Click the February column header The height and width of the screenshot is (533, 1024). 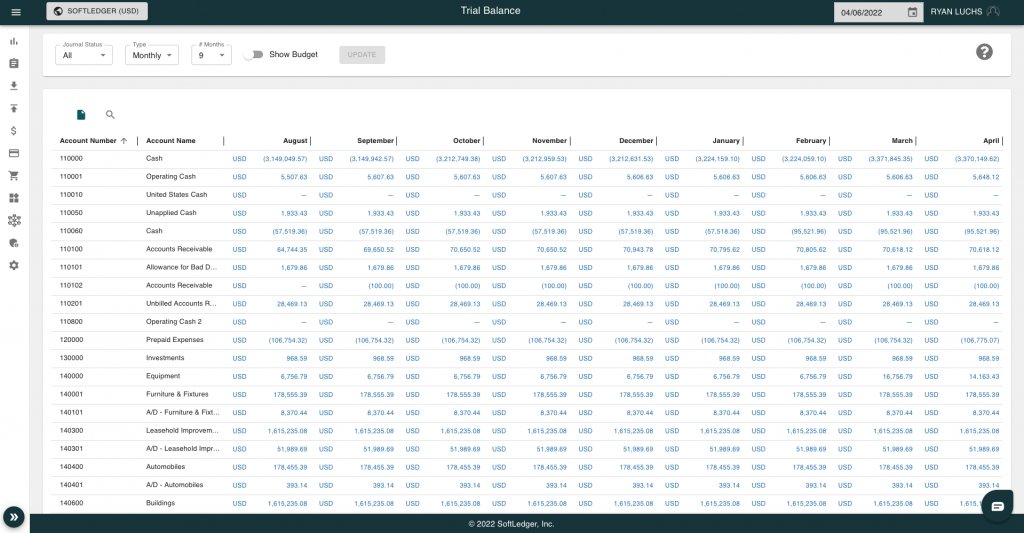tap(811, 140)
